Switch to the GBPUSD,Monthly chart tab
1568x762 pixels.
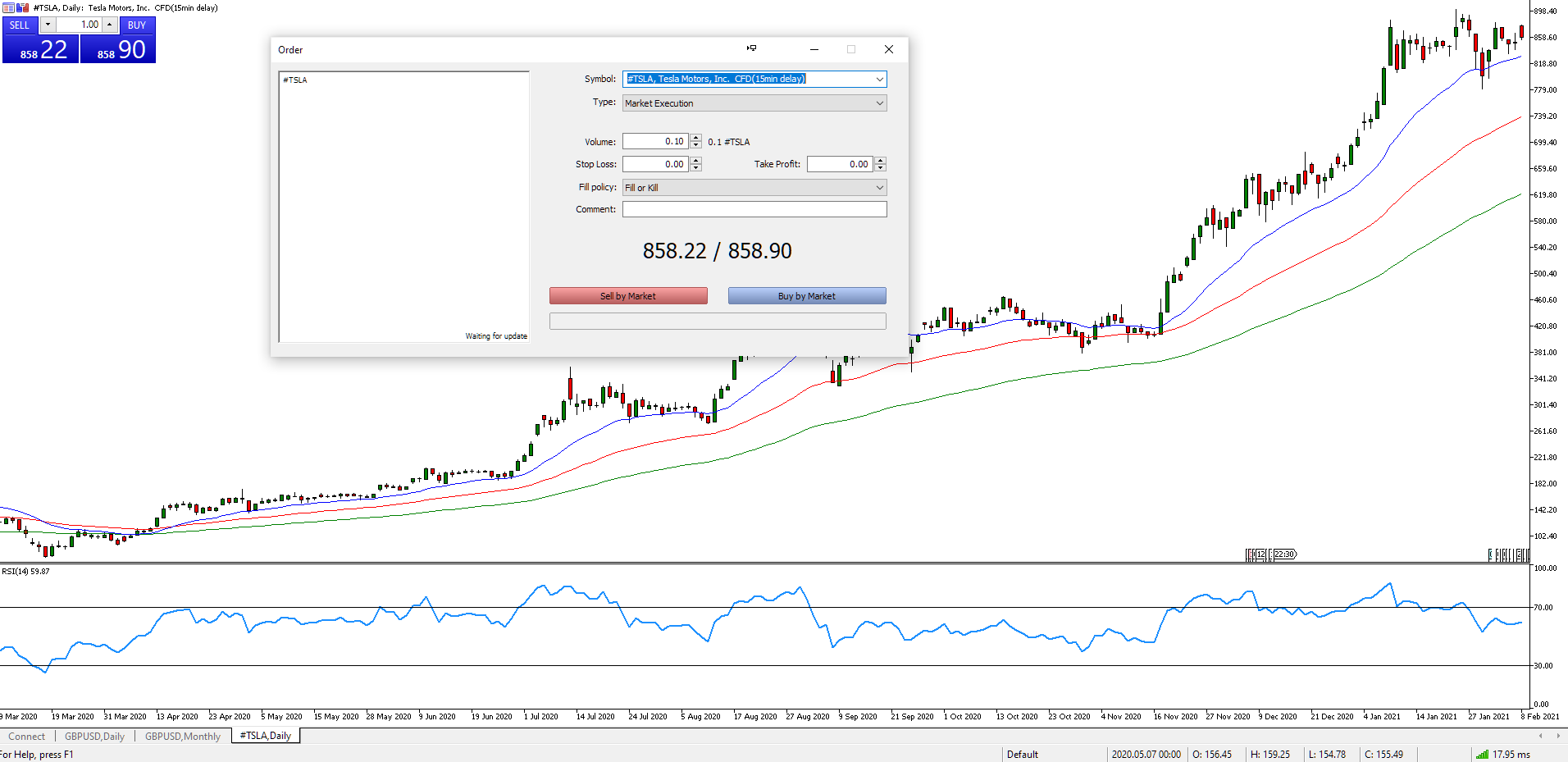[183, 737]
